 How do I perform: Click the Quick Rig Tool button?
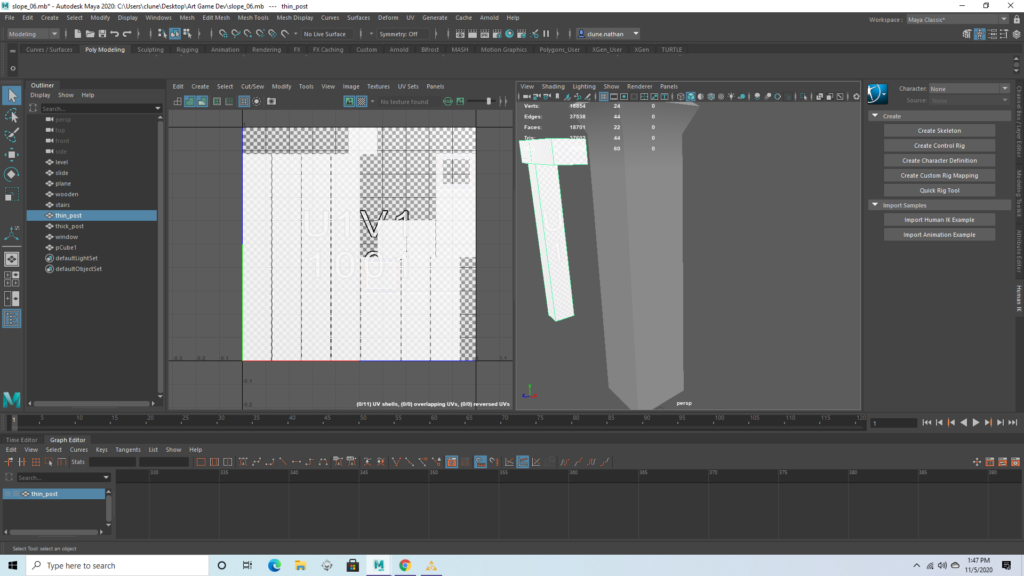tap(940, 190)
